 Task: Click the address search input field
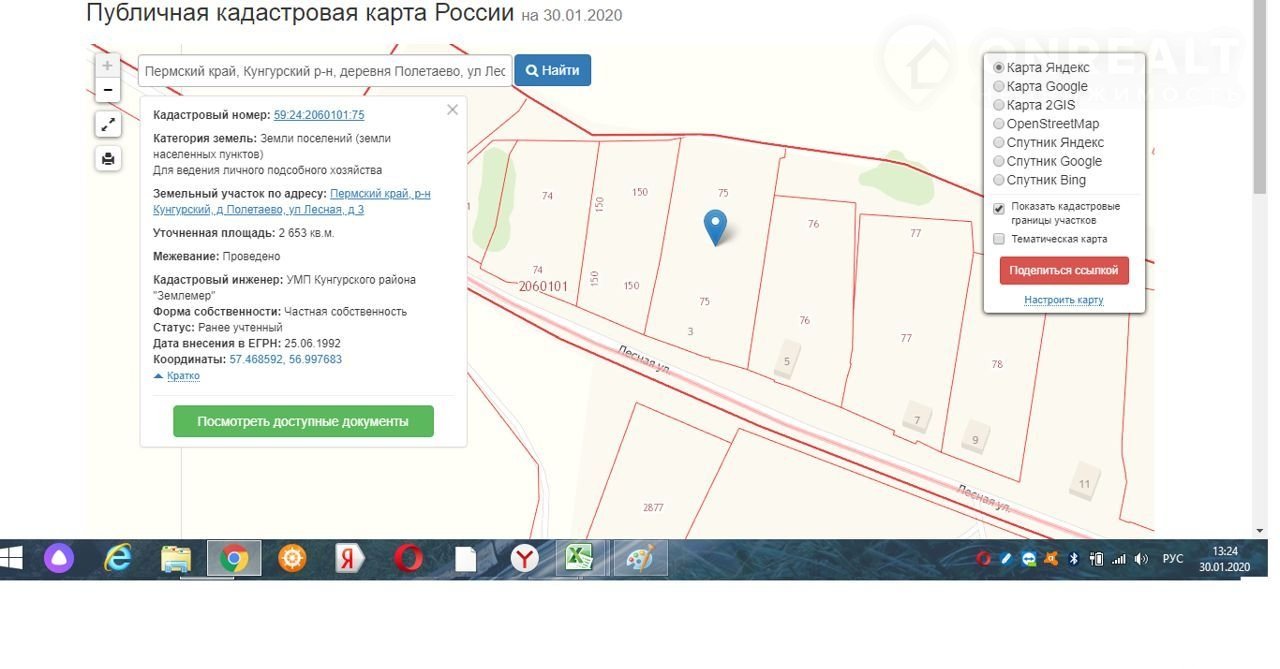(x=325, y=71)
